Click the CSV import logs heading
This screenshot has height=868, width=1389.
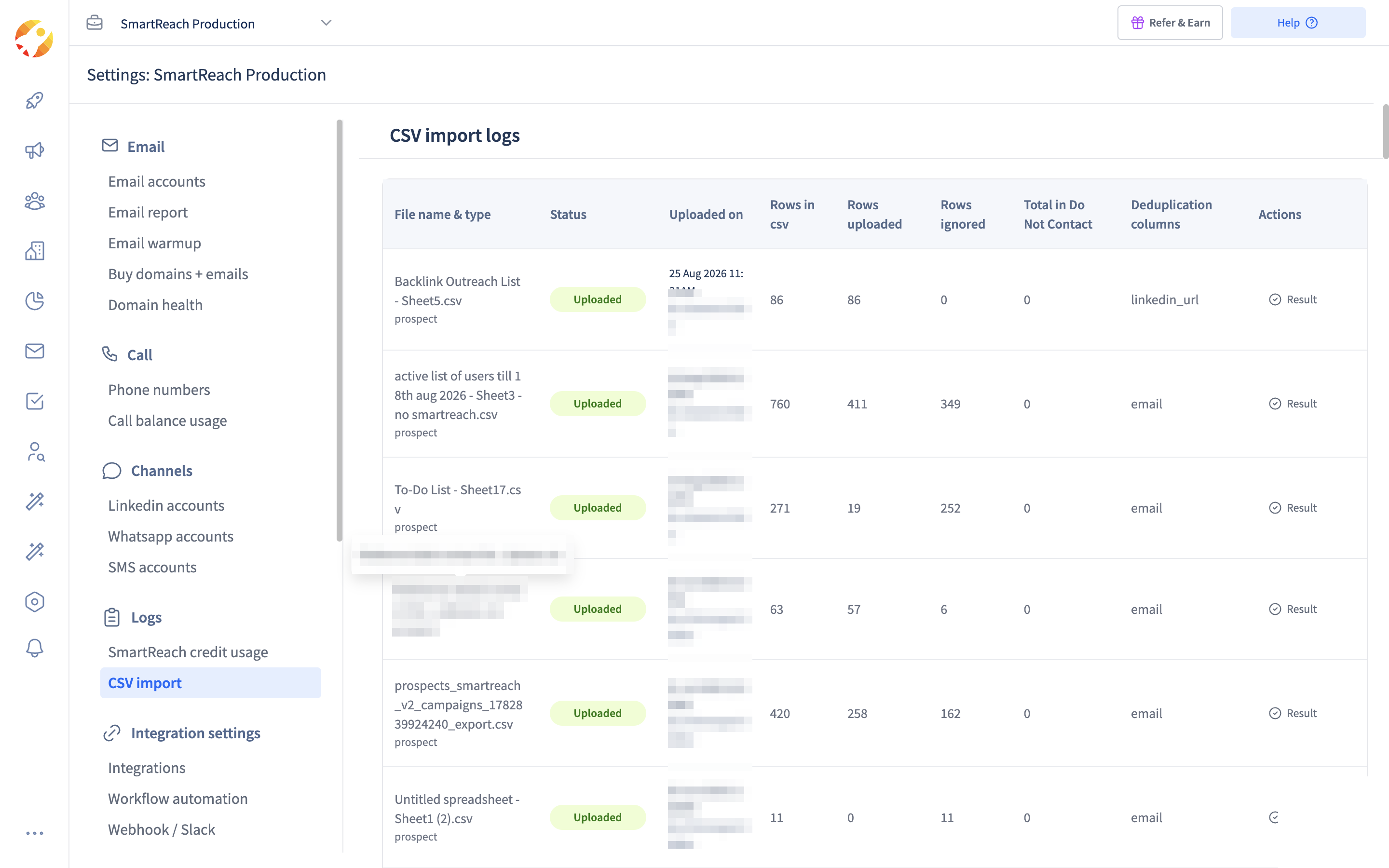tap(455, 136)
